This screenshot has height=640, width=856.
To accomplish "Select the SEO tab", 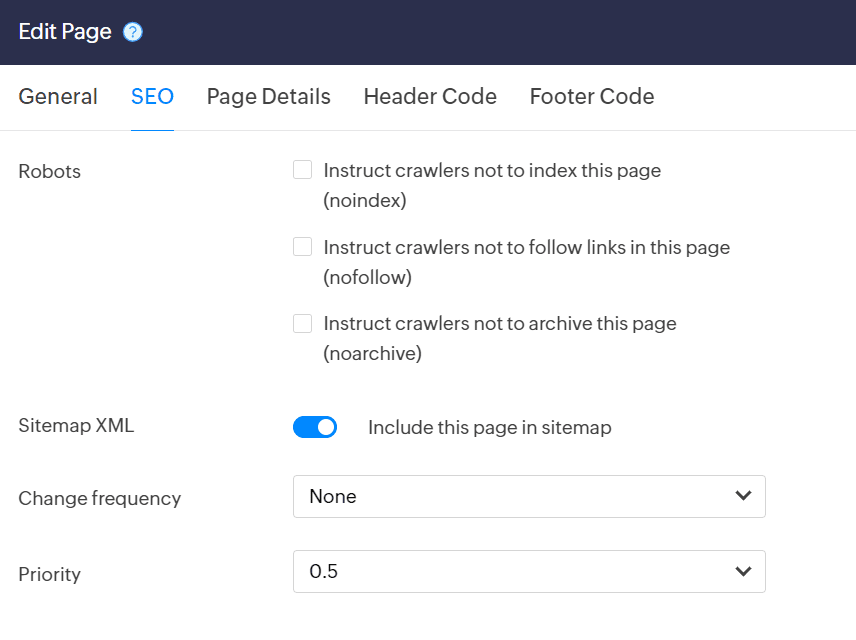I will [152, 97].
